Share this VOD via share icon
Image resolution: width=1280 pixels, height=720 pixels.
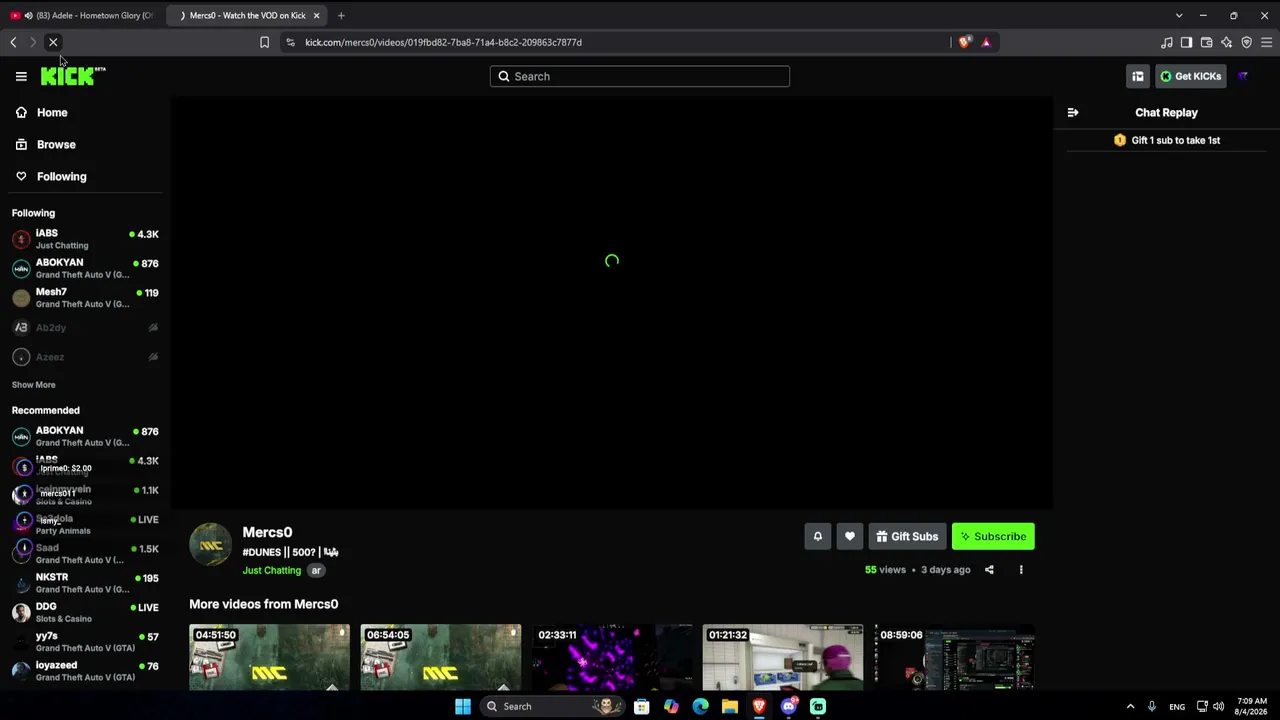tap(989, 570)
